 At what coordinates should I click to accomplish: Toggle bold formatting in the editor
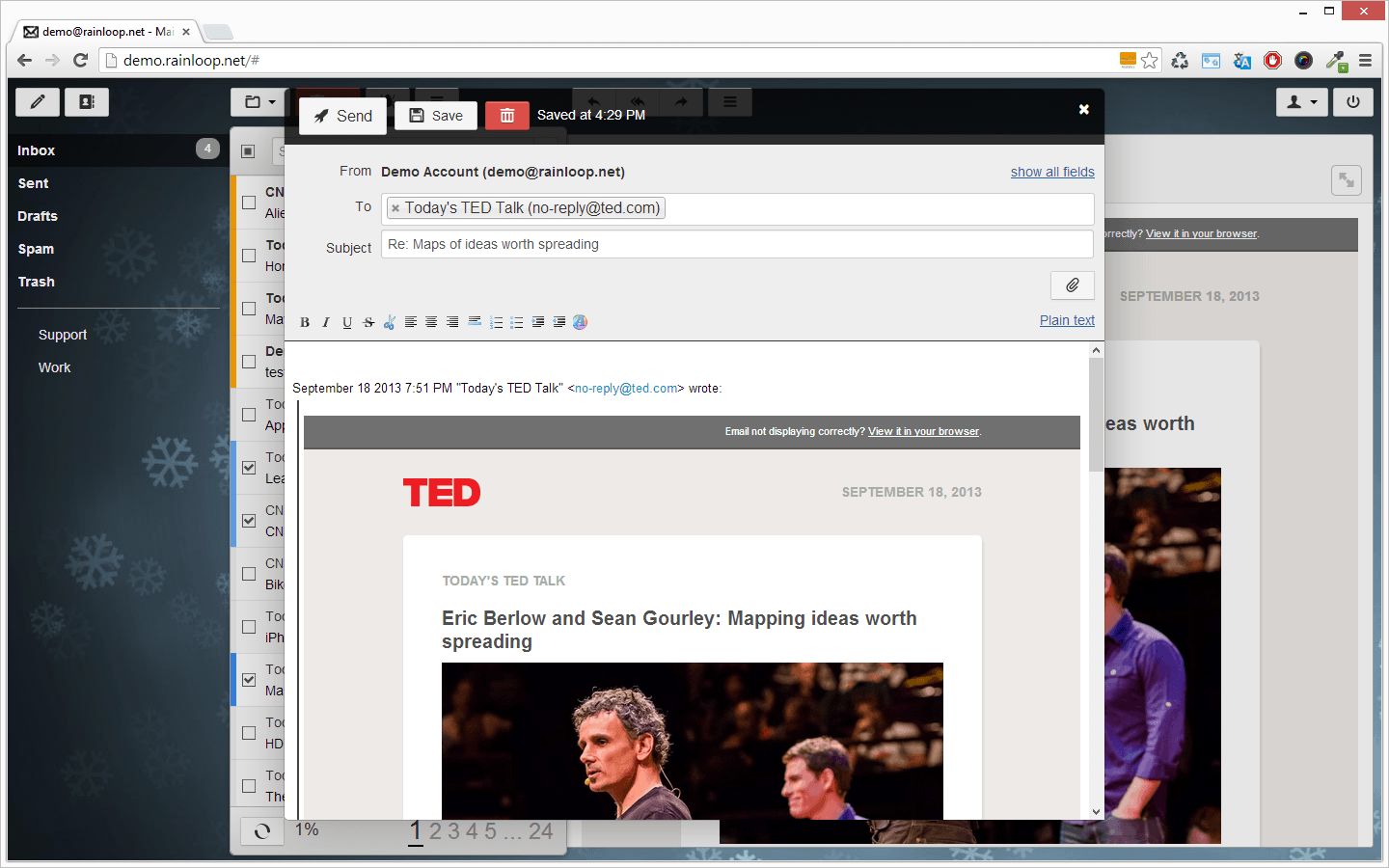tap(305, 322)
